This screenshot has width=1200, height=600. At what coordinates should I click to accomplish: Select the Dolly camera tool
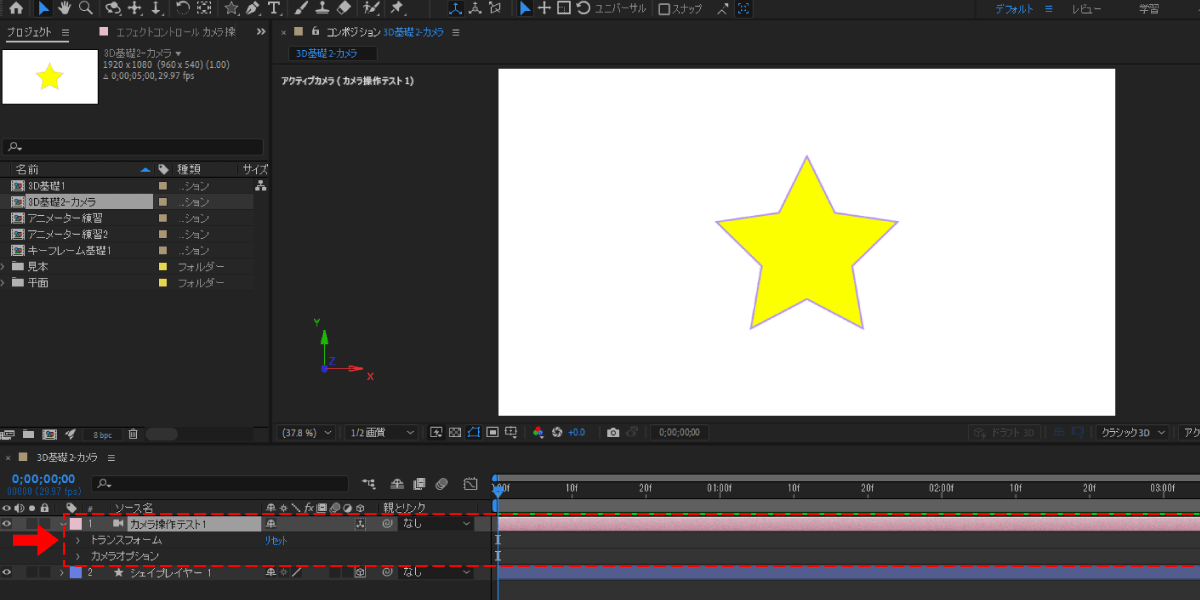tap(156, 9)
